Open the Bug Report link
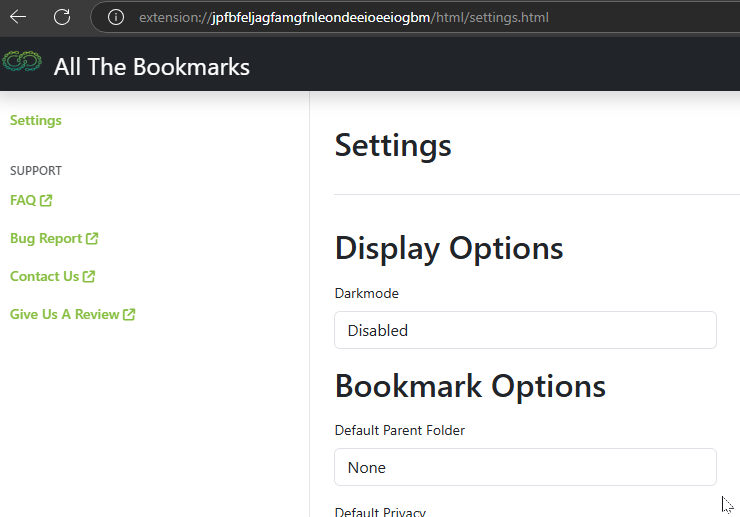 point(46,238)
